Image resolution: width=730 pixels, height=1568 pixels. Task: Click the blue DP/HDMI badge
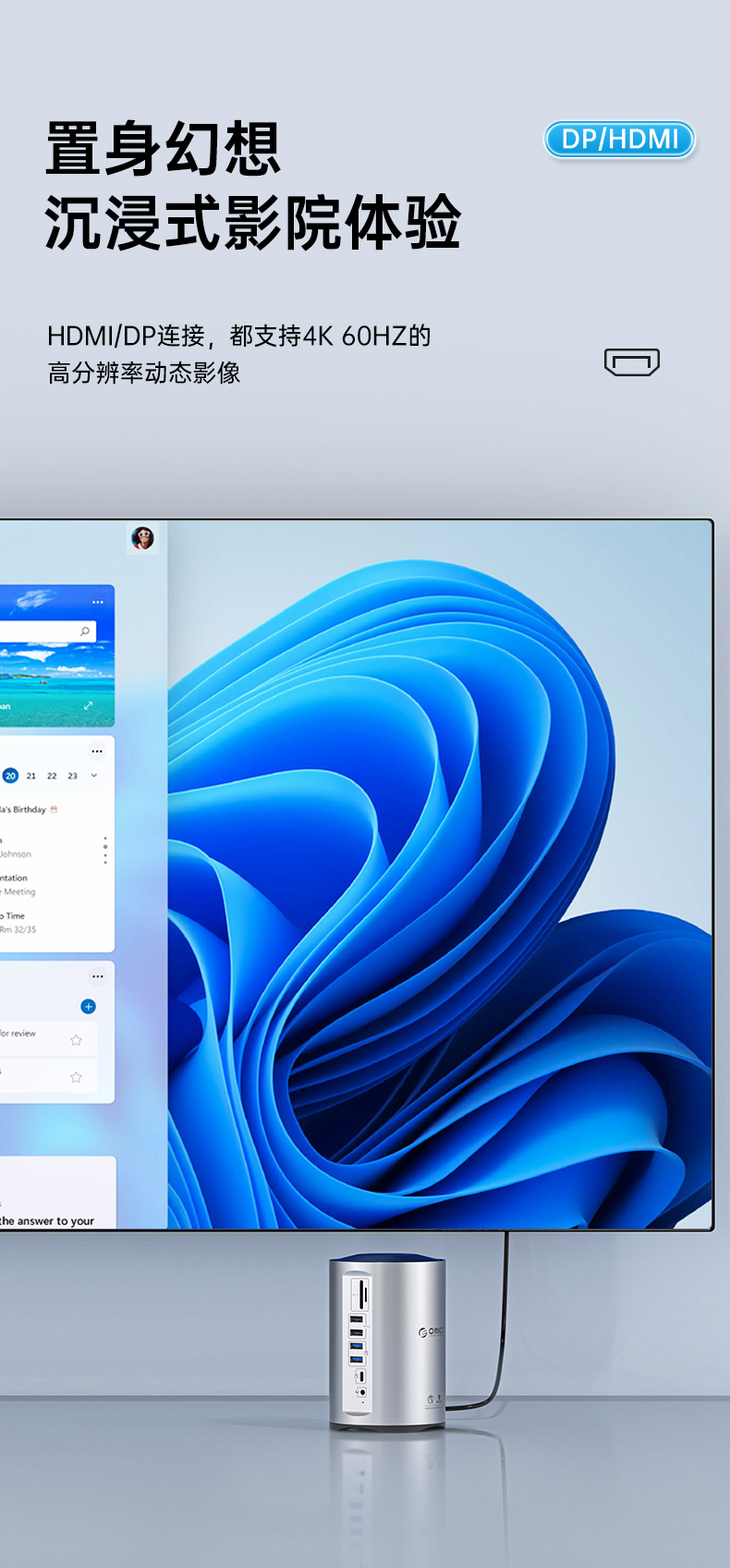(619, 140)
